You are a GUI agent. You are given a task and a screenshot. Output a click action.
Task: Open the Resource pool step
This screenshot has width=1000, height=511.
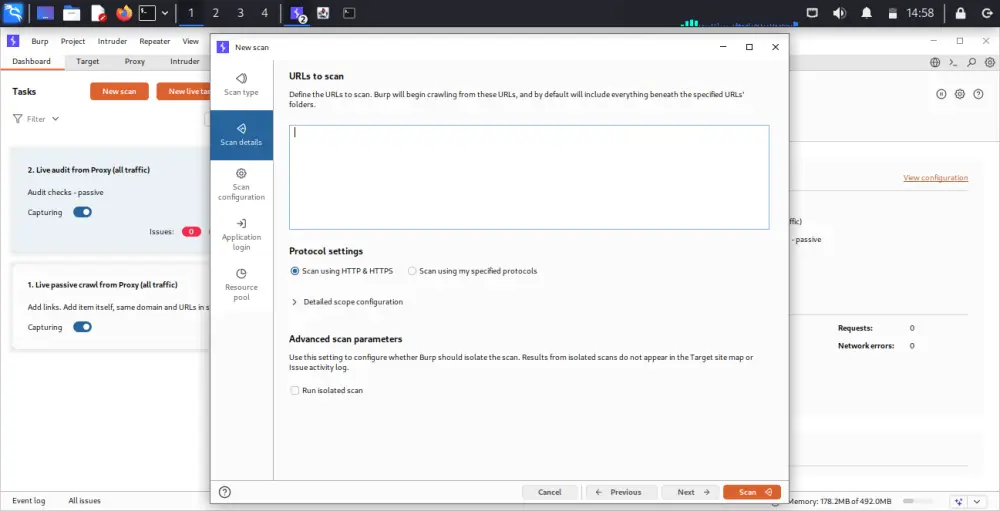[241, 285]
